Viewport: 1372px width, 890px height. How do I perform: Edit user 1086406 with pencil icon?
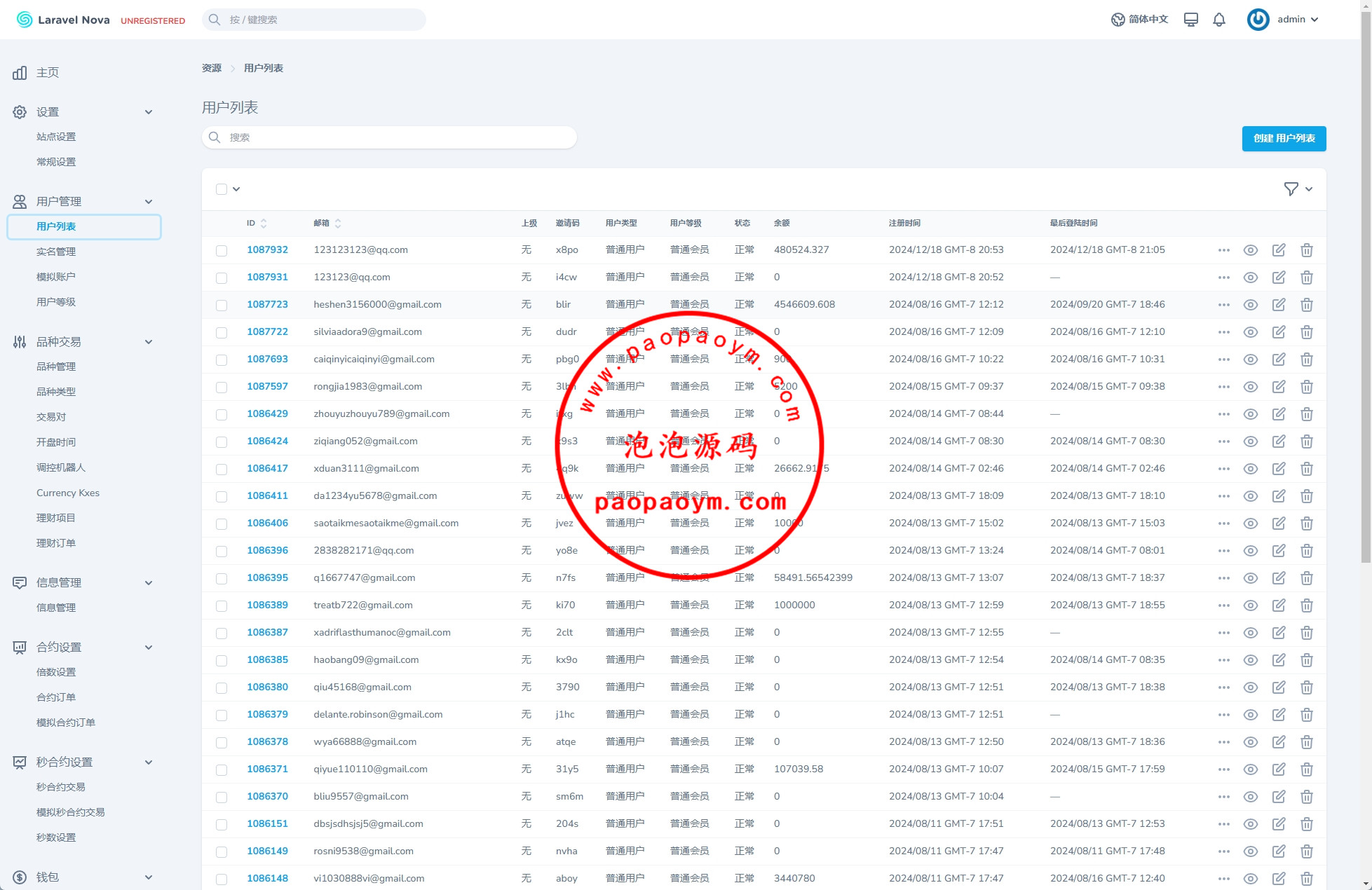tap(1279, 523)
